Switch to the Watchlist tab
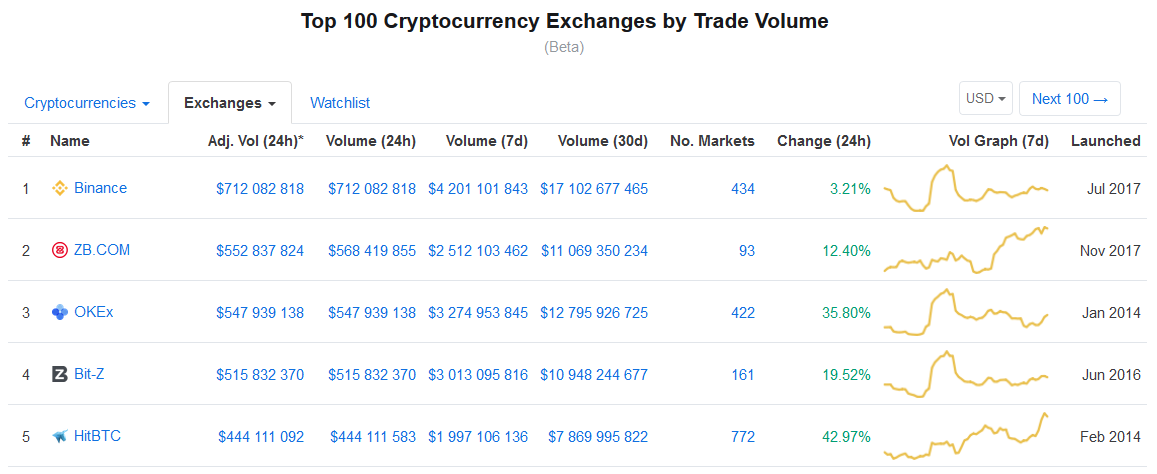This screenshot has width=1157, height=474. pos(340,103)
